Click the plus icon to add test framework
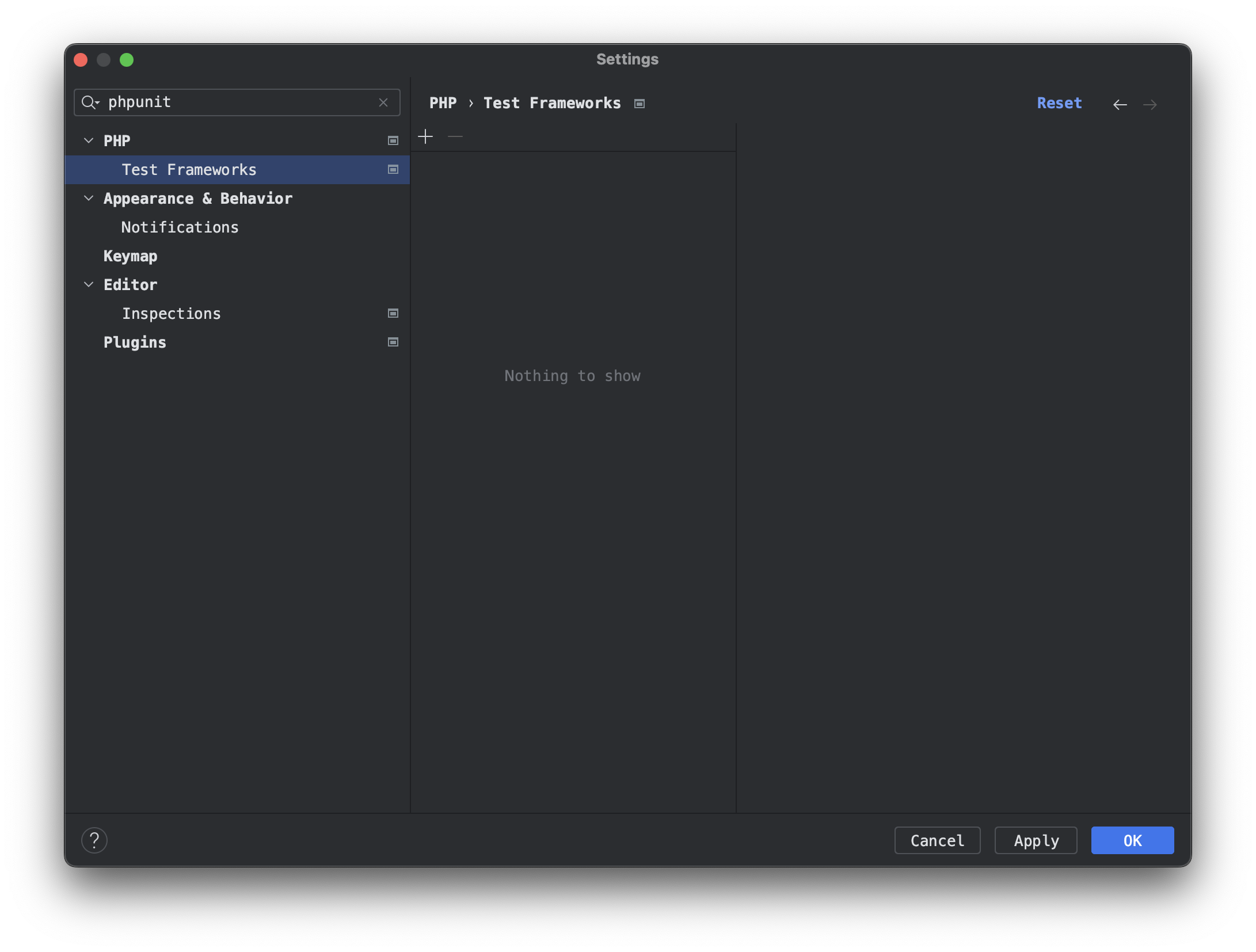The width and height of the screenshot is (1256, 952). point(425,136)
